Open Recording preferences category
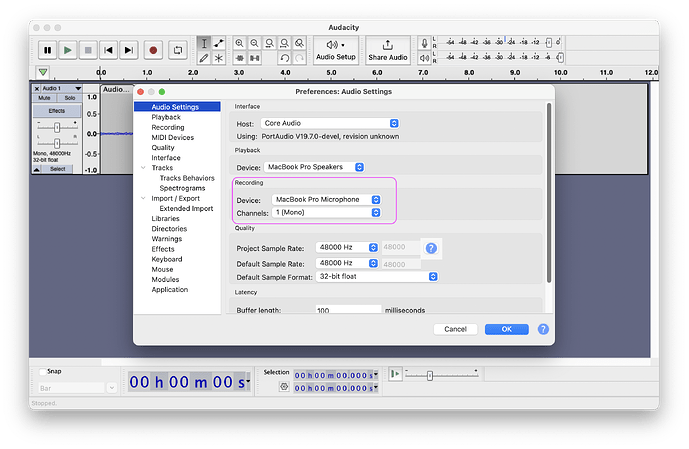The width and height of the screenshot is (689, 449). click(x=168, y=127)
